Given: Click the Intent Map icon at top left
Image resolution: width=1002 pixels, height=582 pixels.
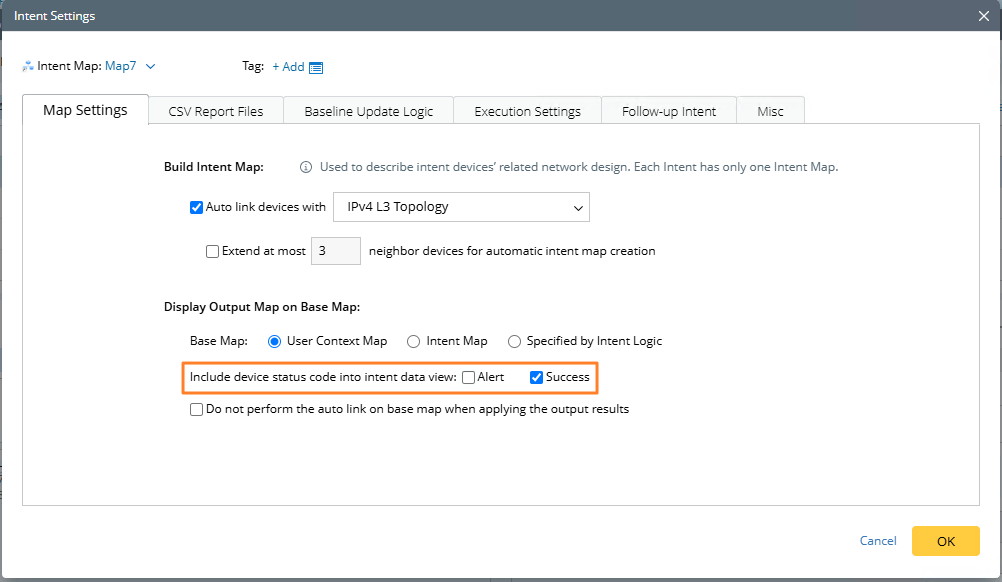Looking at the screenshot, I should (x=27, y=67).
